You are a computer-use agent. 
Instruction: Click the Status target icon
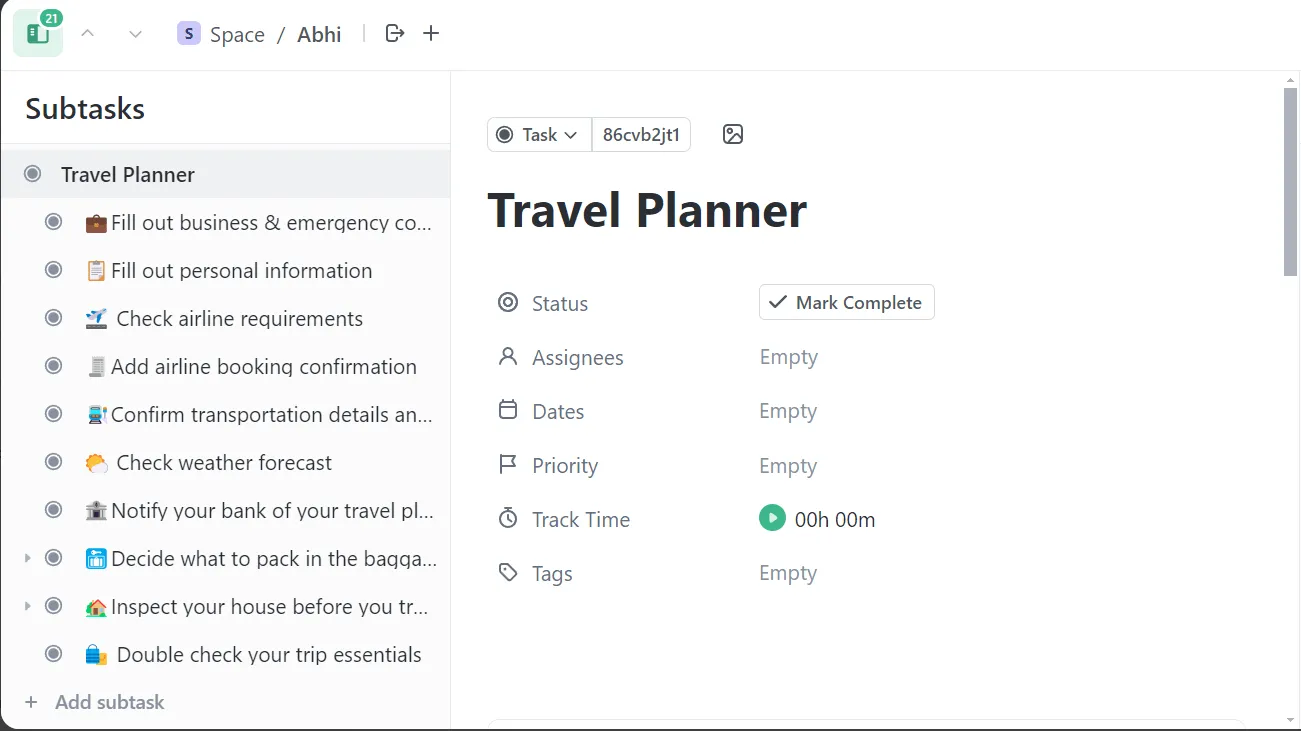coord(508,302)
